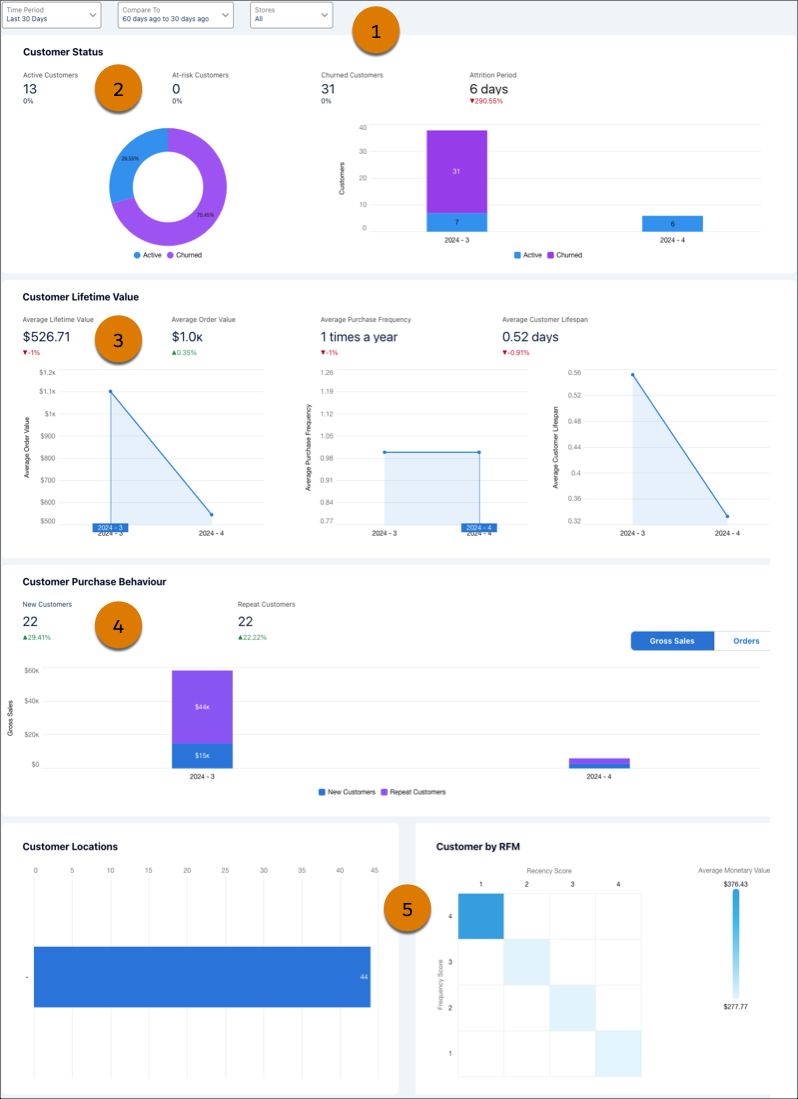798x1099 pixels.
Task: Click the $277.77 monetary value label
Action: click(x=736, y=1006)
